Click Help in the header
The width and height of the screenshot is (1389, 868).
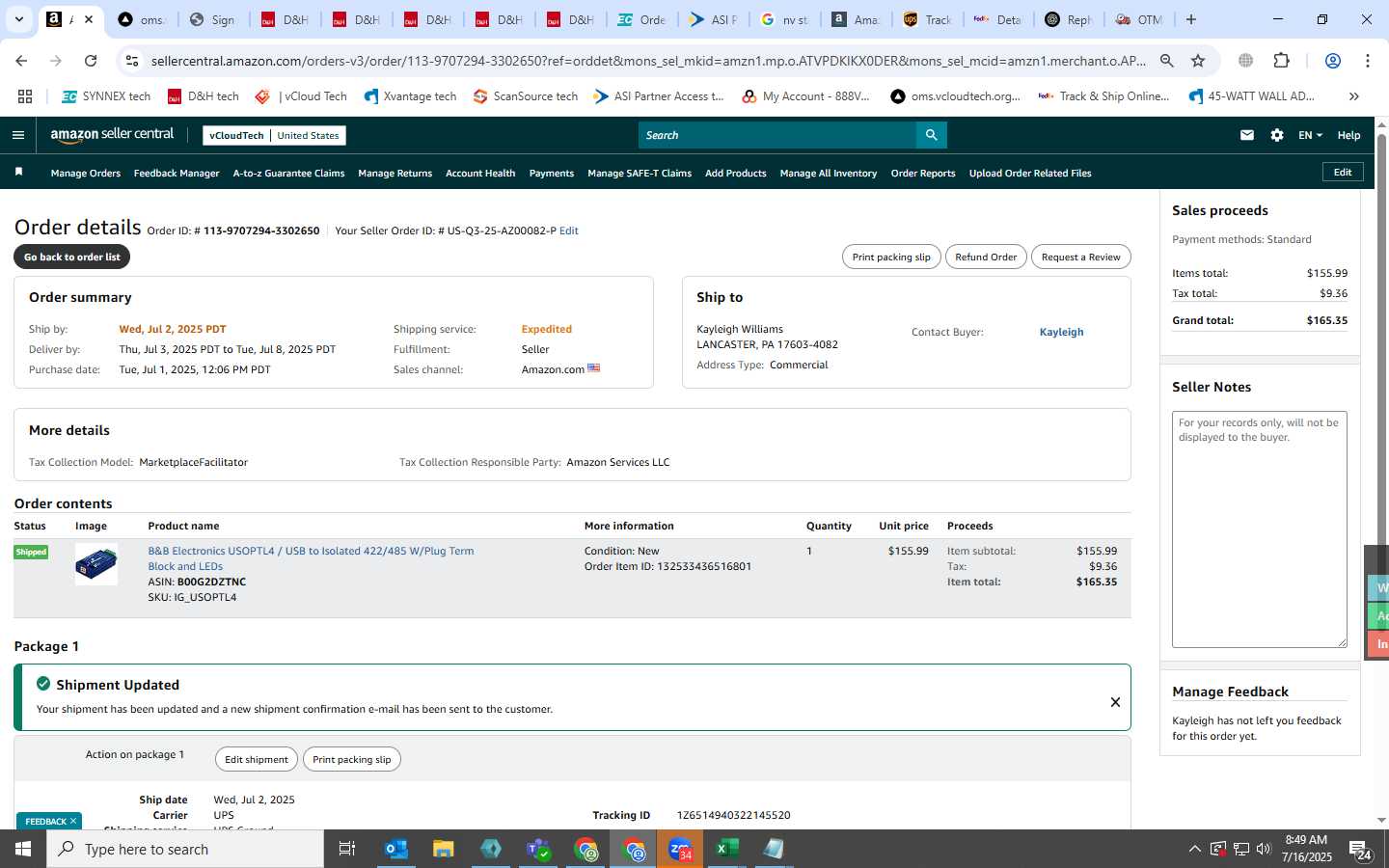(1348, 135)
